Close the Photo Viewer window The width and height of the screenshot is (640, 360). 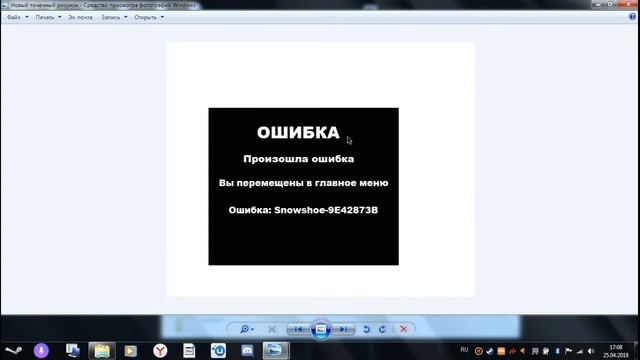coord(629,4)
